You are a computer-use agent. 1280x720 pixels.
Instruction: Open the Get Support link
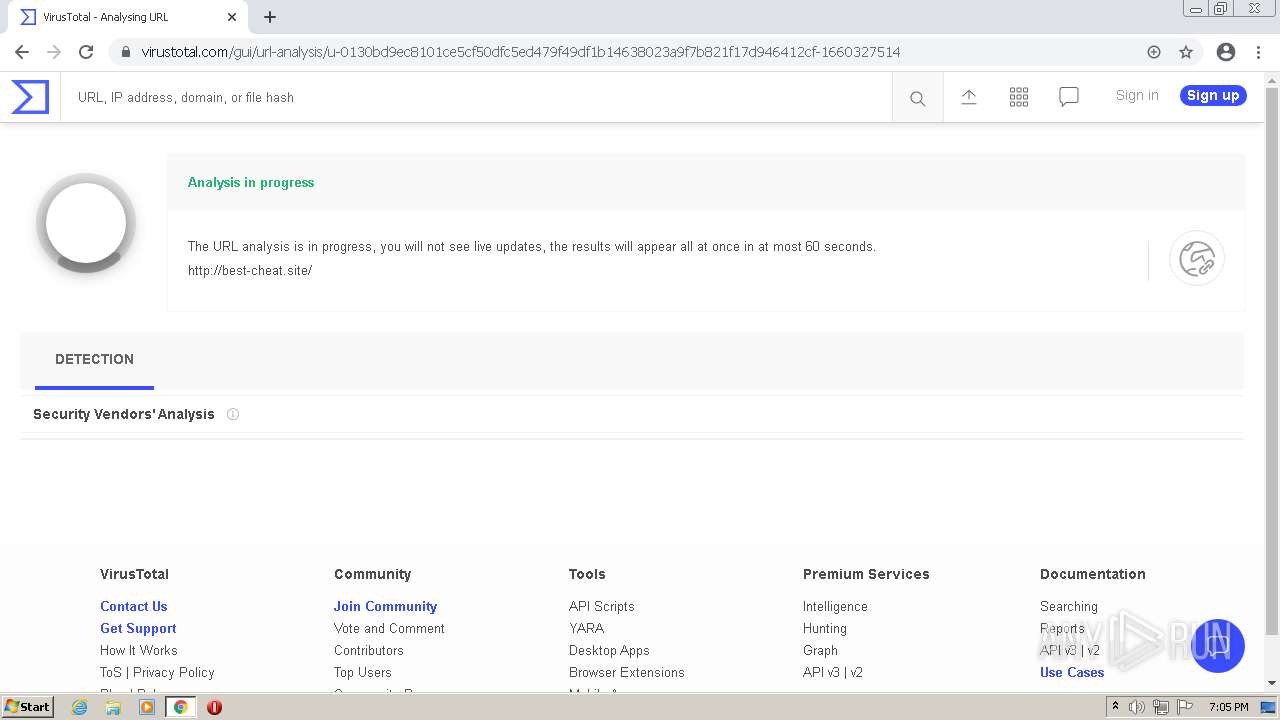click(138, 628)
